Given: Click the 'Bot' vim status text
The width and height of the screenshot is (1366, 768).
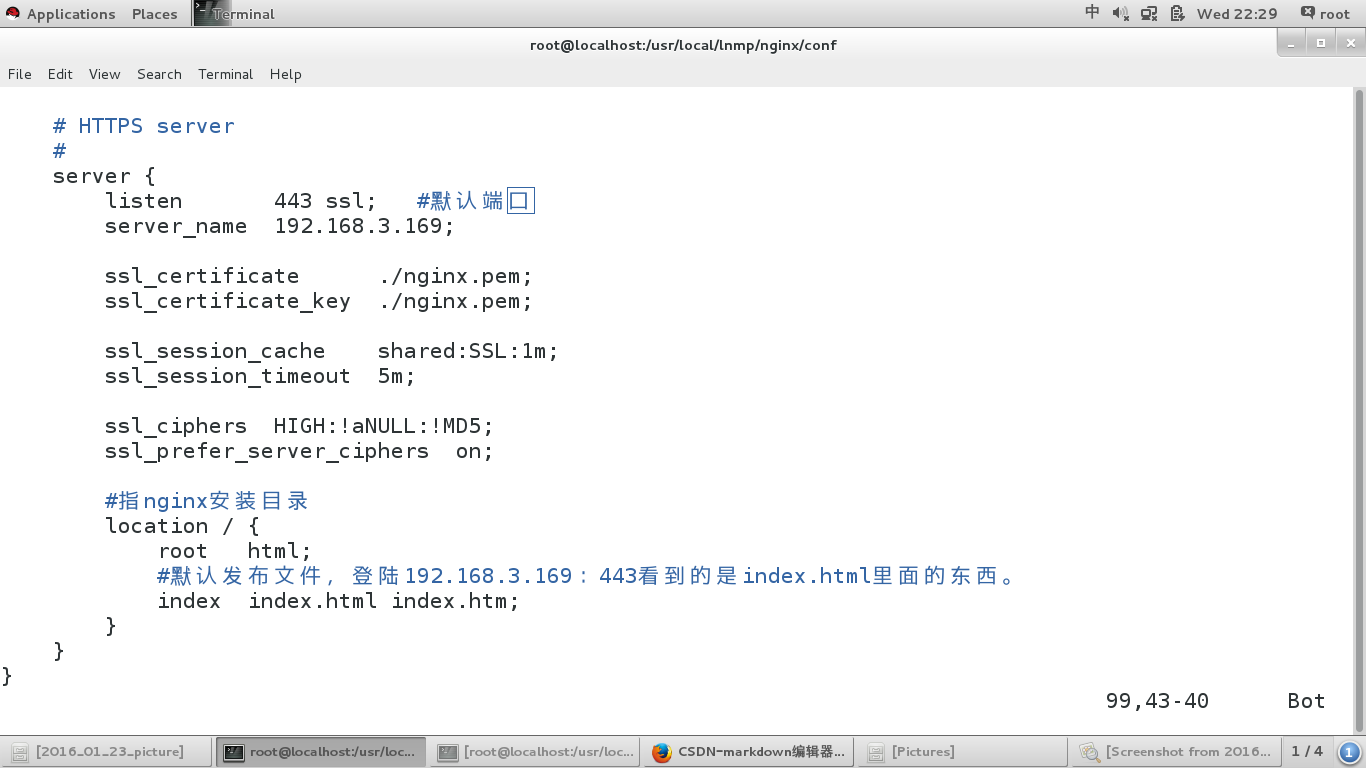Looking at the screenshot, I should pyautogui.click(x=1306, y=701).
